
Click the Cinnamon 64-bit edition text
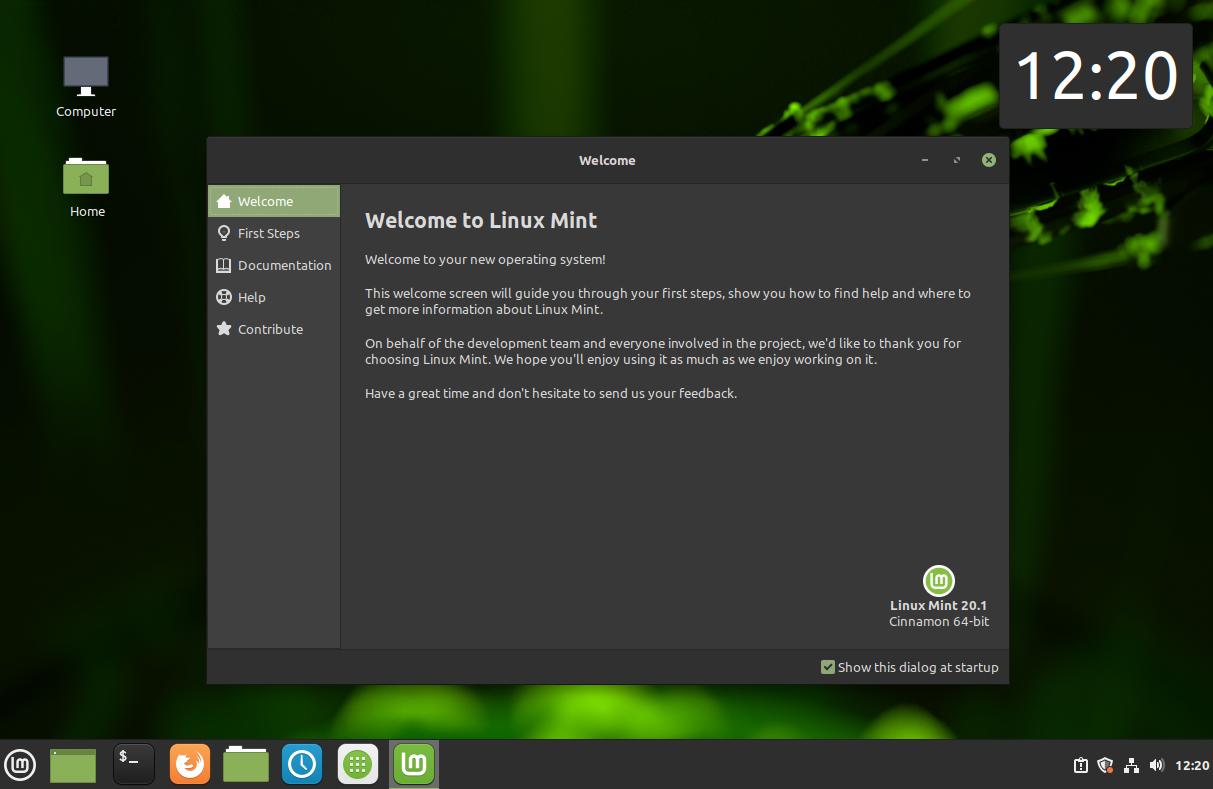[939, 622]
